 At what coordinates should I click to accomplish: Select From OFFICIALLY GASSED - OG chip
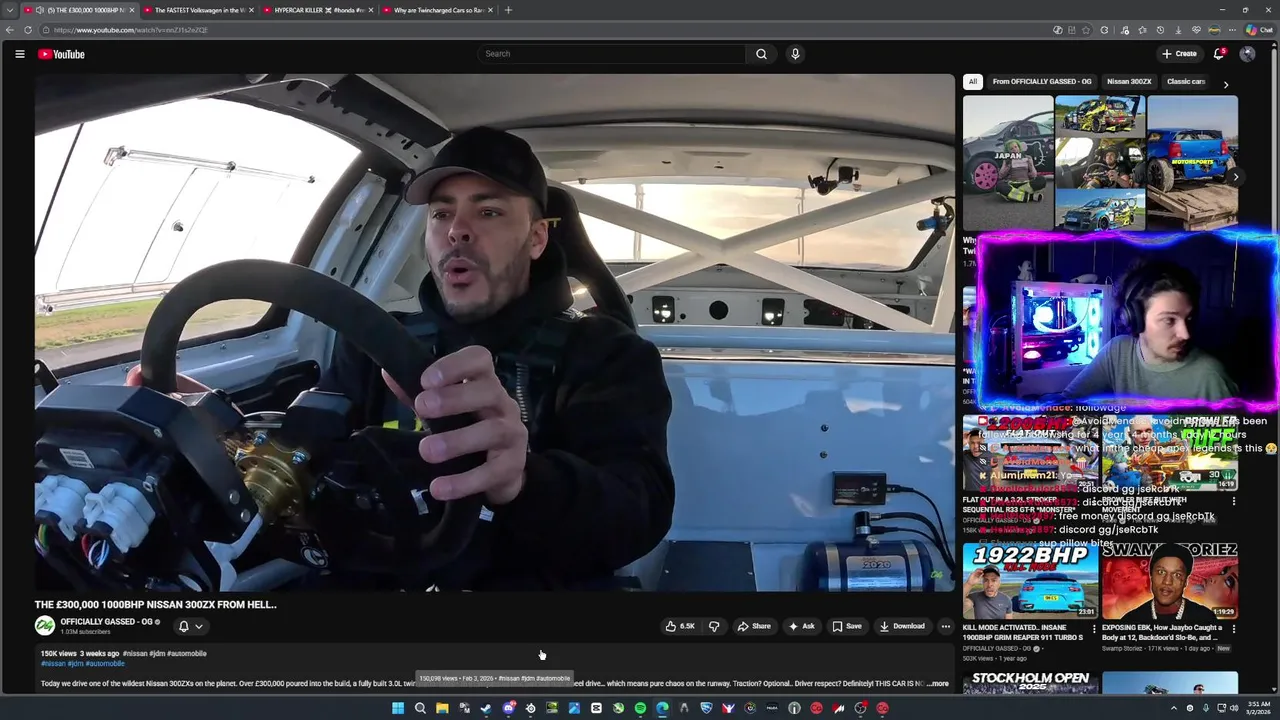[1042, 82]
